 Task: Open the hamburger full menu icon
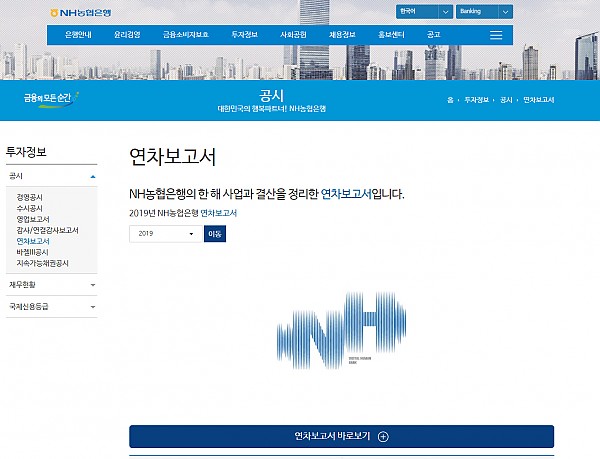coord(496,35)
